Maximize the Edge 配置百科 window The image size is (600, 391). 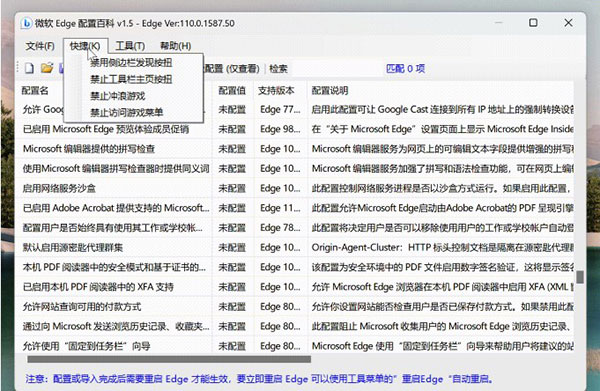click(533, 23)
